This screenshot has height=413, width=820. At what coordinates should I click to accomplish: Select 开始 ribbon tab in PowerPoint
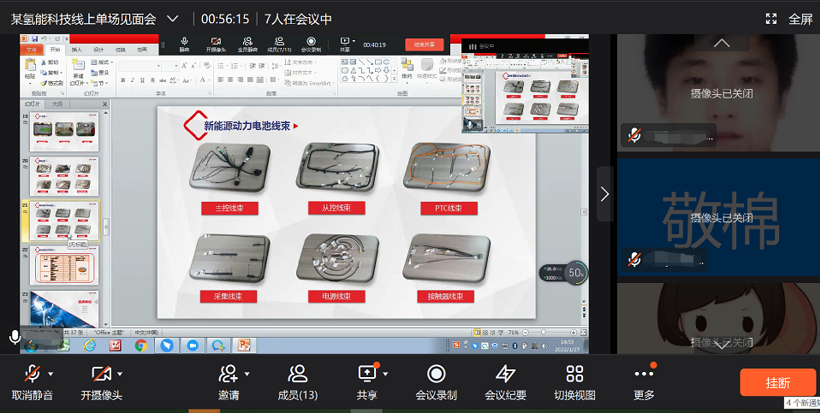click(55, 50)
